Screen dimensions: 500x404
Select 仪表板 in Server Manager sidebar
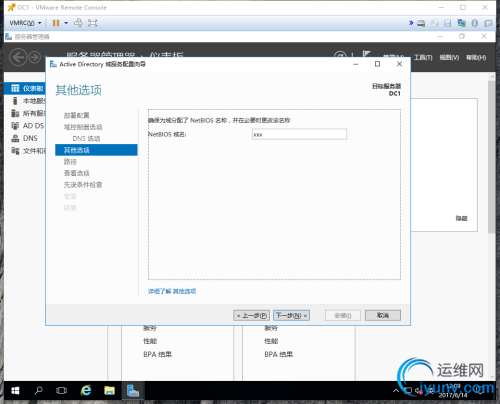[25, 88]
